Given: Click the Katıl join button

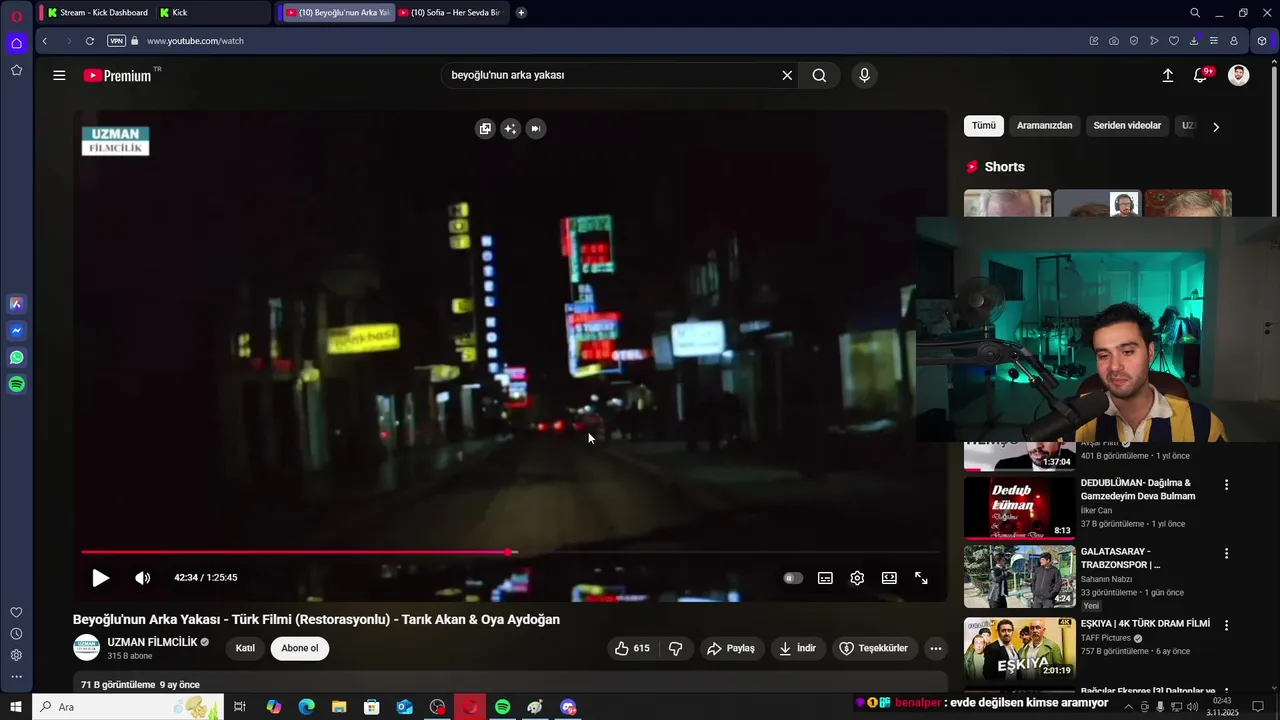Looking at the screenshot, I should click(x=245, y=648).
